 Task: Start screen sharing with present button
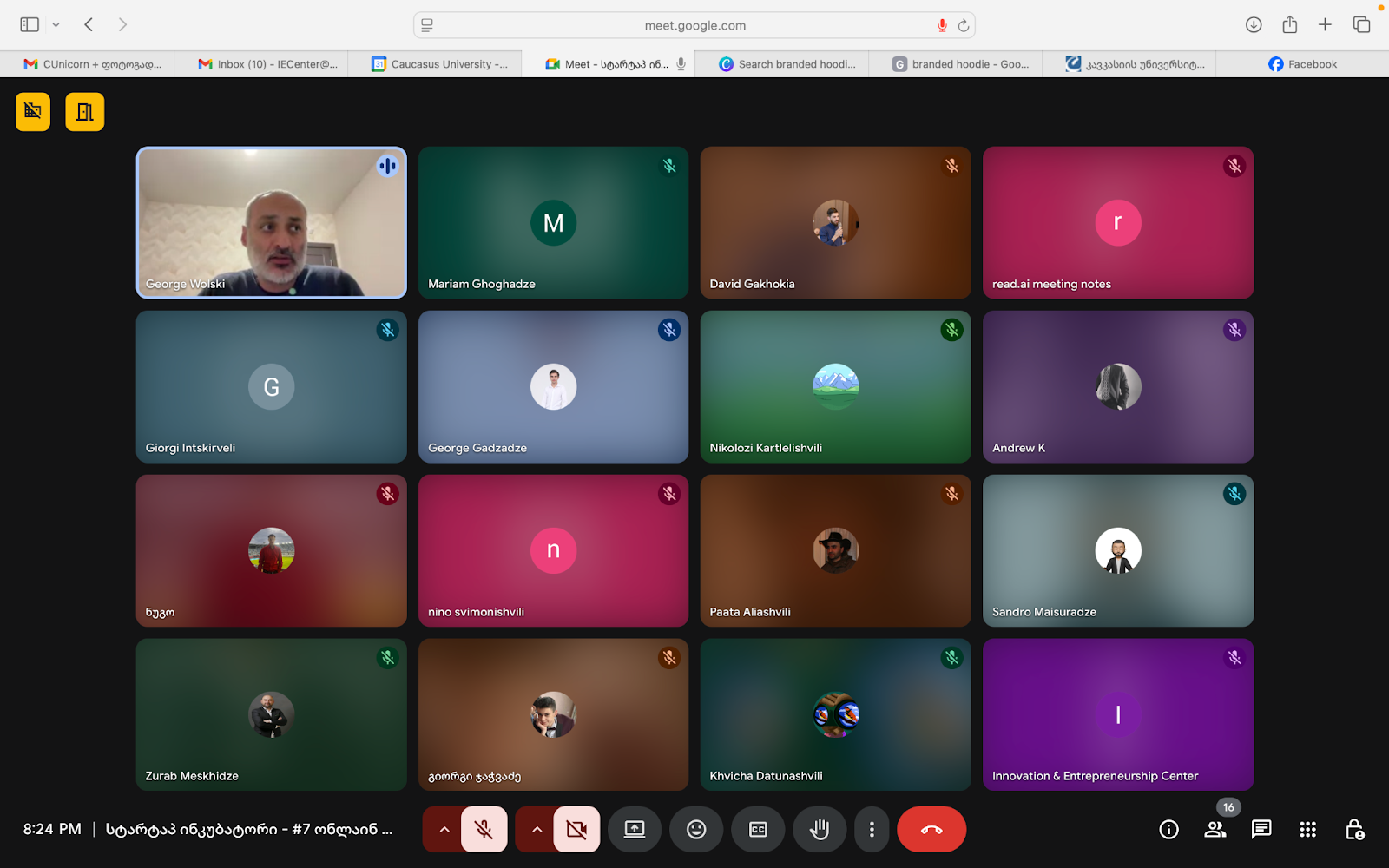tap(635, 830)
